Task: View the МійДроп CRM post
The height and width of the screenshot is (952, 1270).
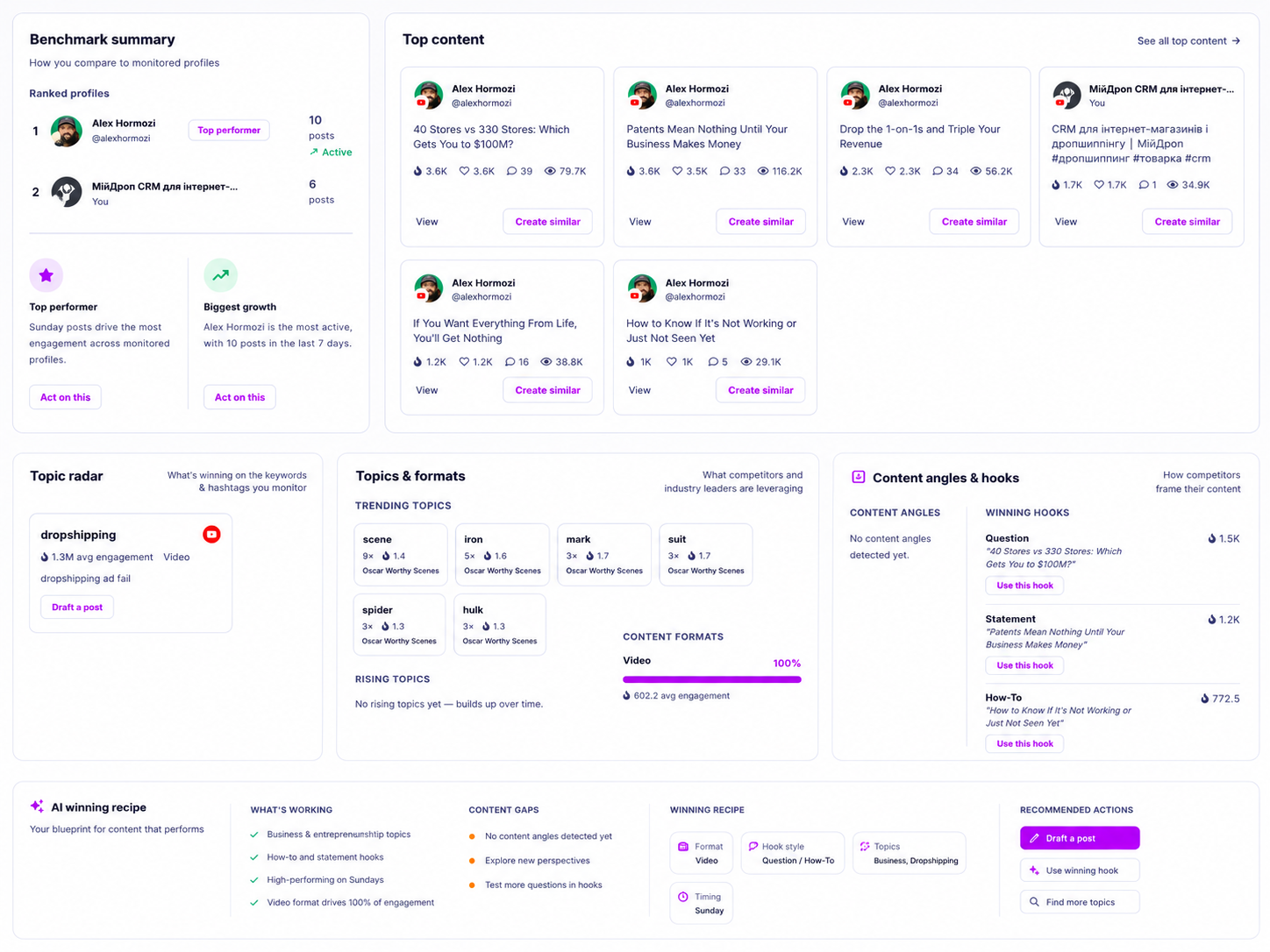Action: point(1066,222)
